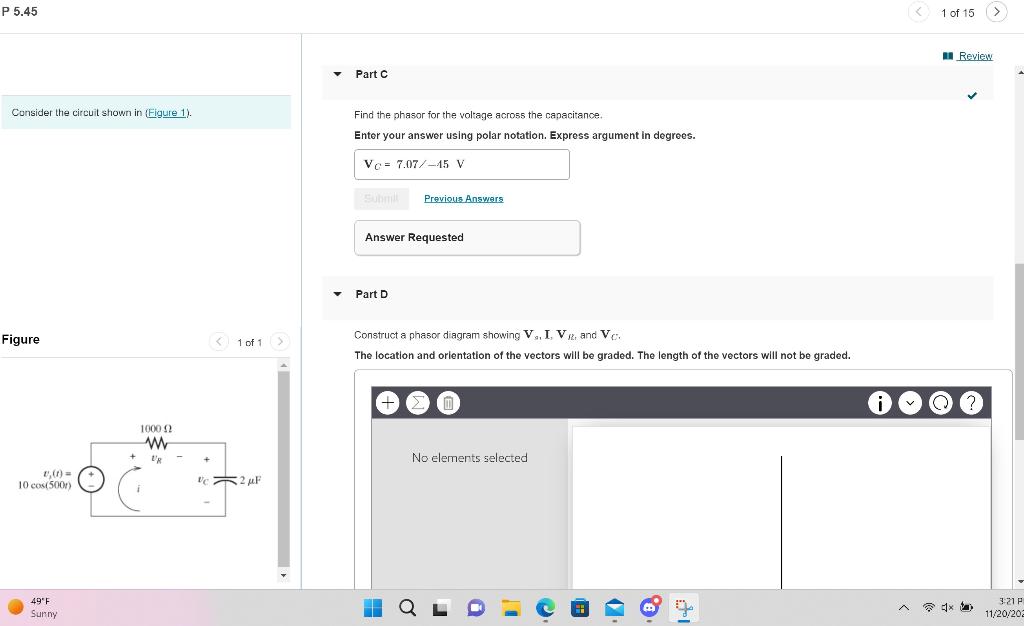Click the greyed-out Submit button
The image size is (1024, 626).
(x=381, y=198)
